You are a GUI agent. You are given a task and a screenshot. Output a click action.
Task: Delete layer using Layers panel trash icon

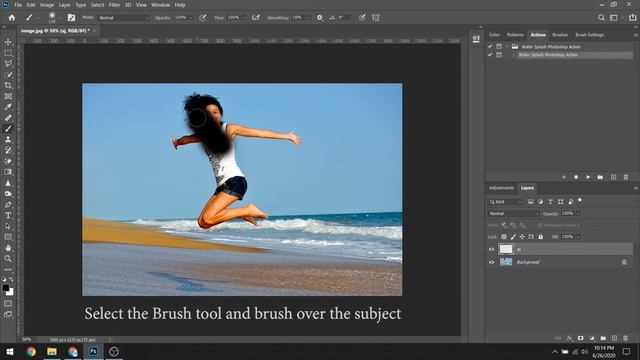tap(626, 338)
